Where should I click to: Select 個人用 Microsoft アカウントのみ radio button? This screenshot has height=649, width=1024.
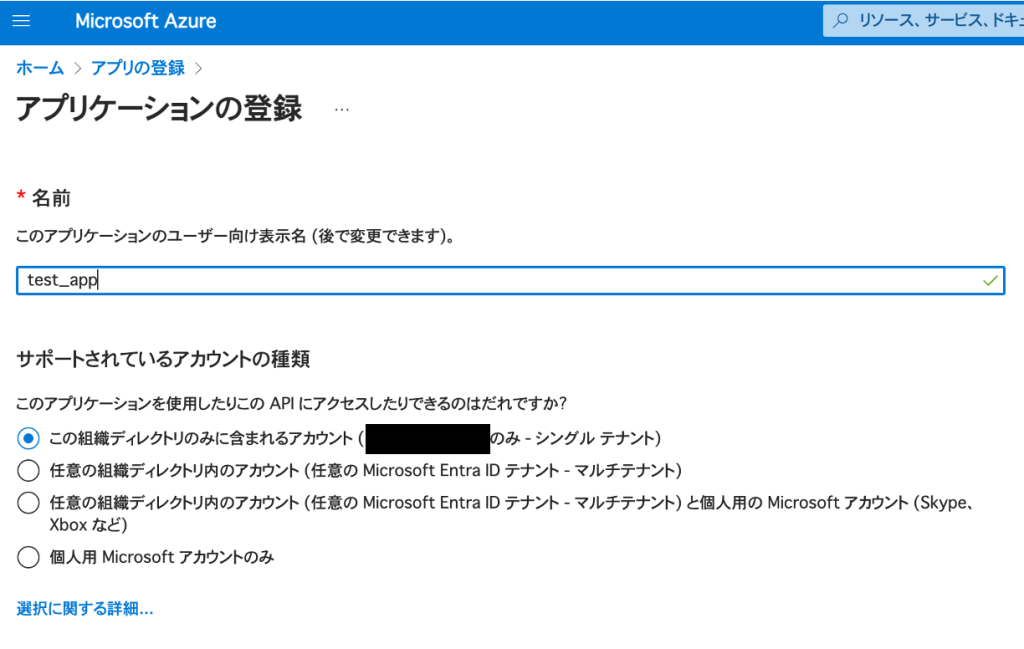coord(29,557)
